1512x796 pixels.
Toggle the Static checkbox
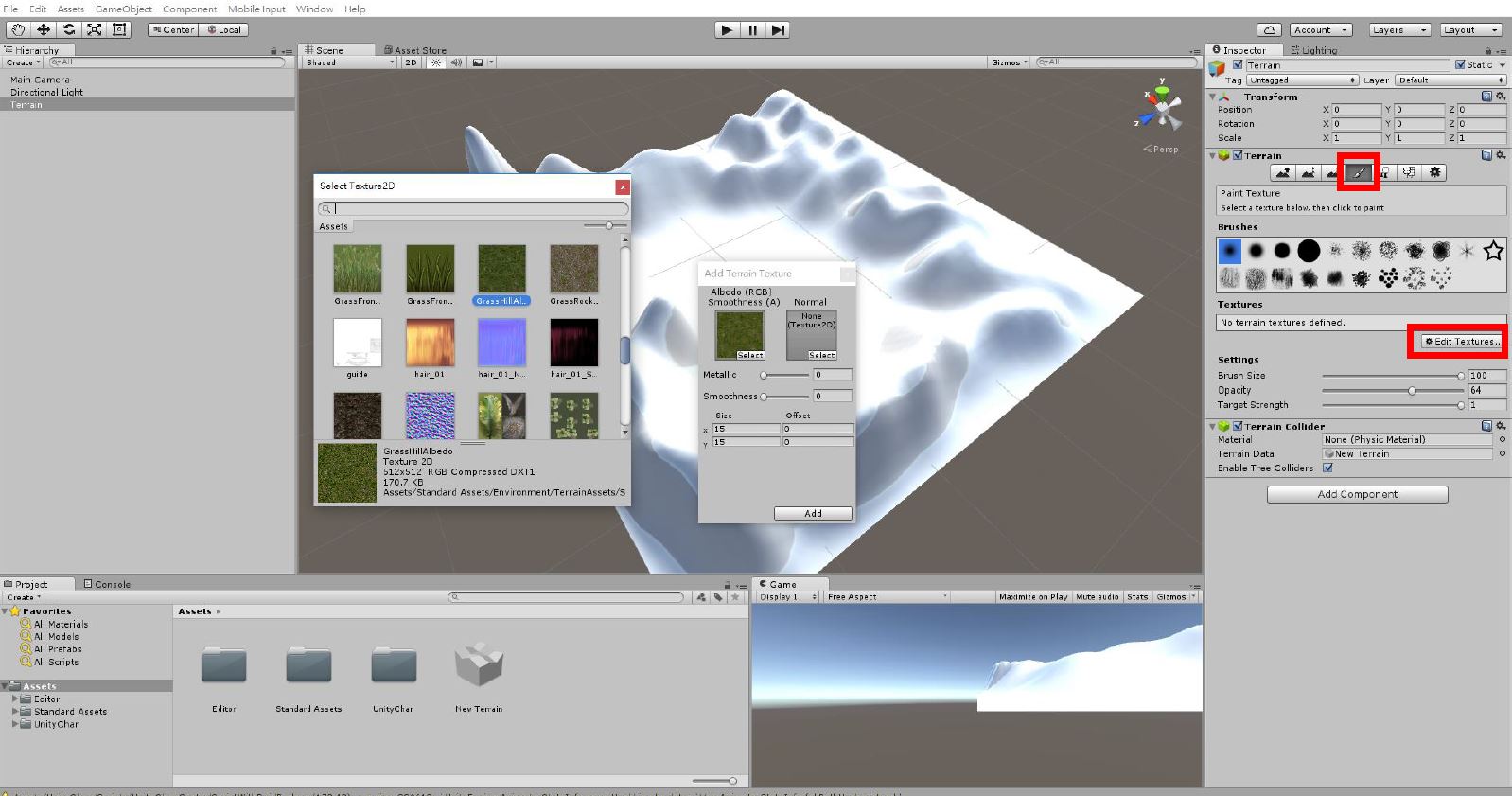tap(1460, 65)
